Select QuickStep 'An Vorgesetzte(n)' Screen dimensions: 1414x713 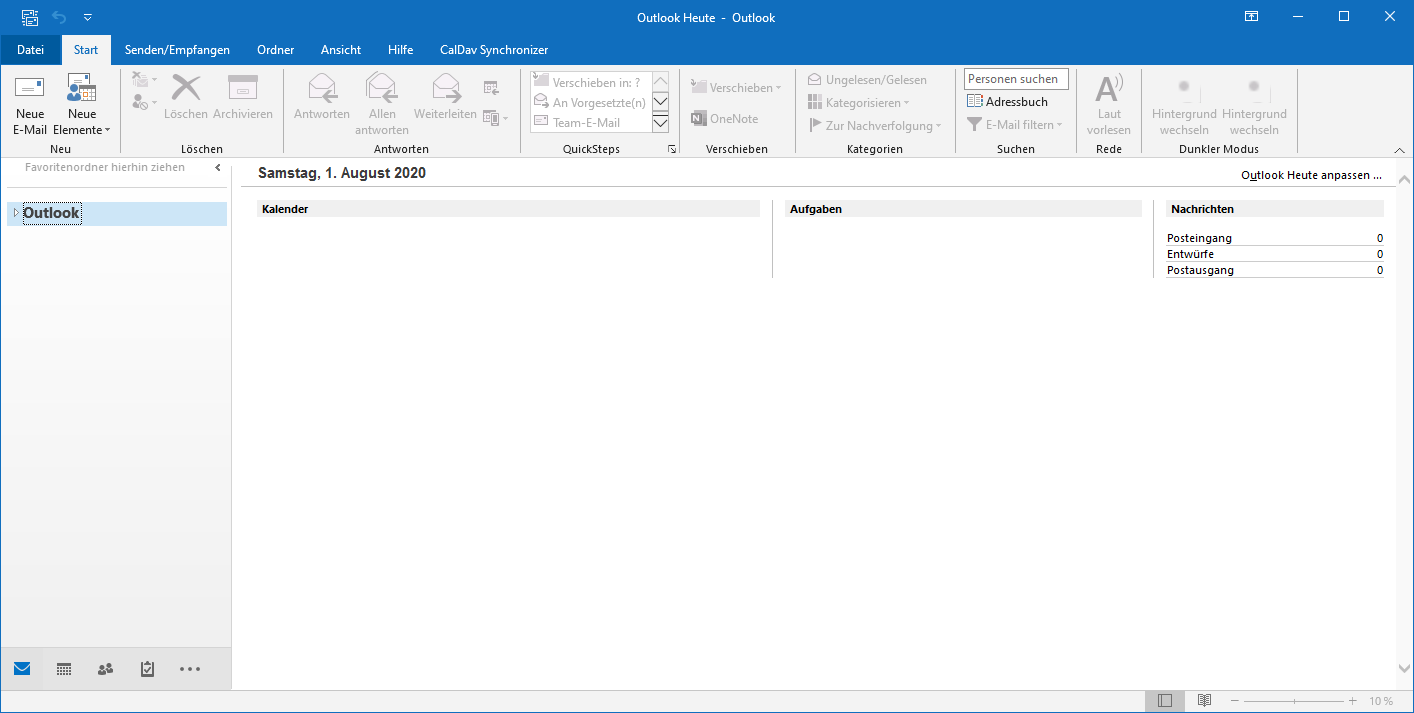(590, 102)
